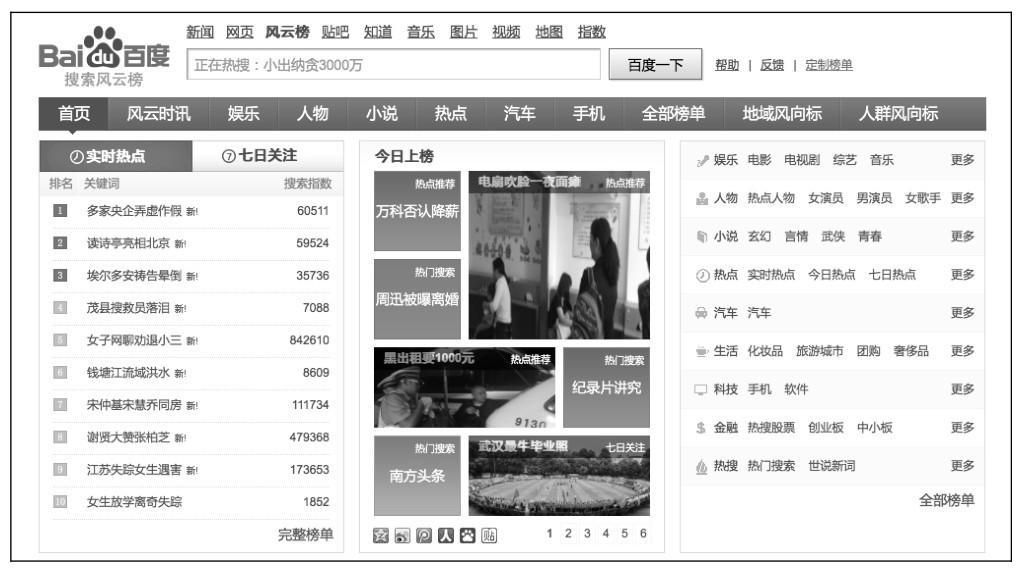This screenshot has width=1021, height=570.
Task: Open 地域风向标 navigation item
Action: pos(782,113)
